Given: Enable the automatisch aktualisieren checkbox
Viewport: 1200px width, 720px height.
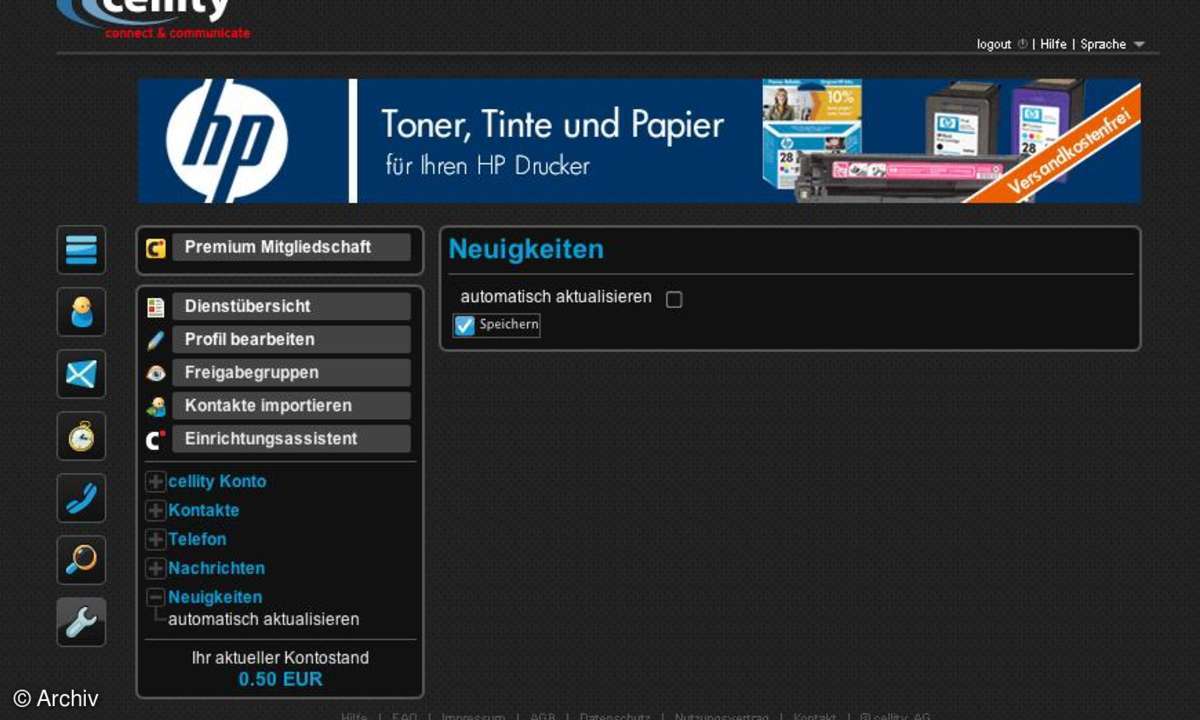Looking at the screenshot, I should [x=674, y=299].
